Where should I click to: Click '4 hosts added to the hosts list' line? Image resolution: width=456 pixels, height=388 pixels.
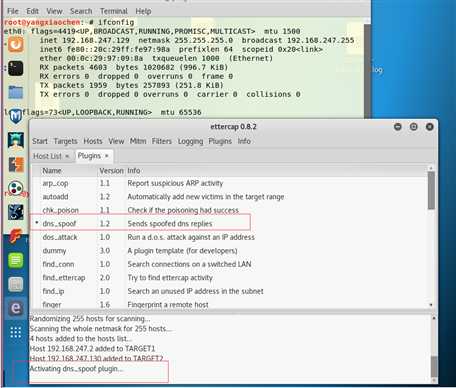point(81,339)
